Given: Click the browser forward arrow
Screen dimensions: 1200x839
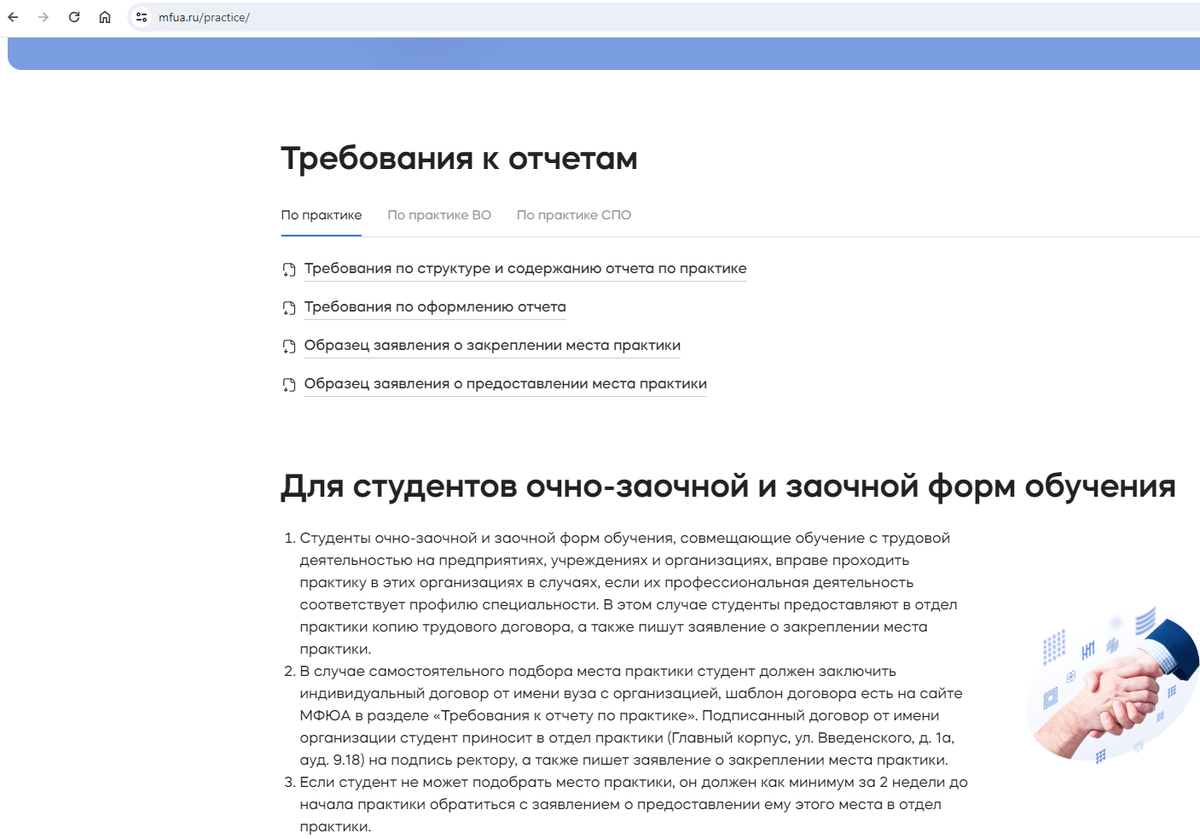Looking at the screenshot, I should pos(43,17).
